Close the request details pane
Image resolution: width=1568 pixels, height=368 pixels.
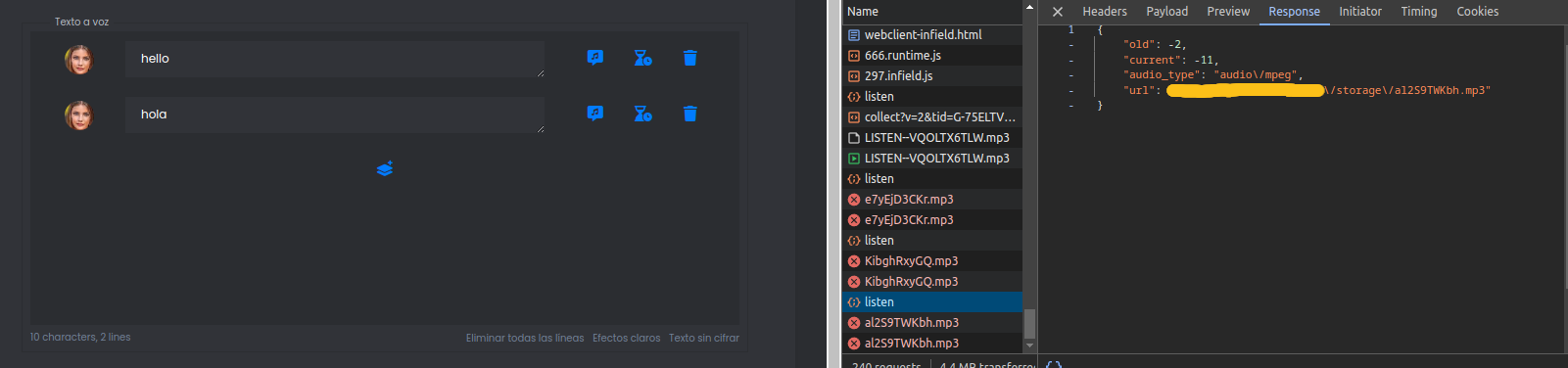1058,12
